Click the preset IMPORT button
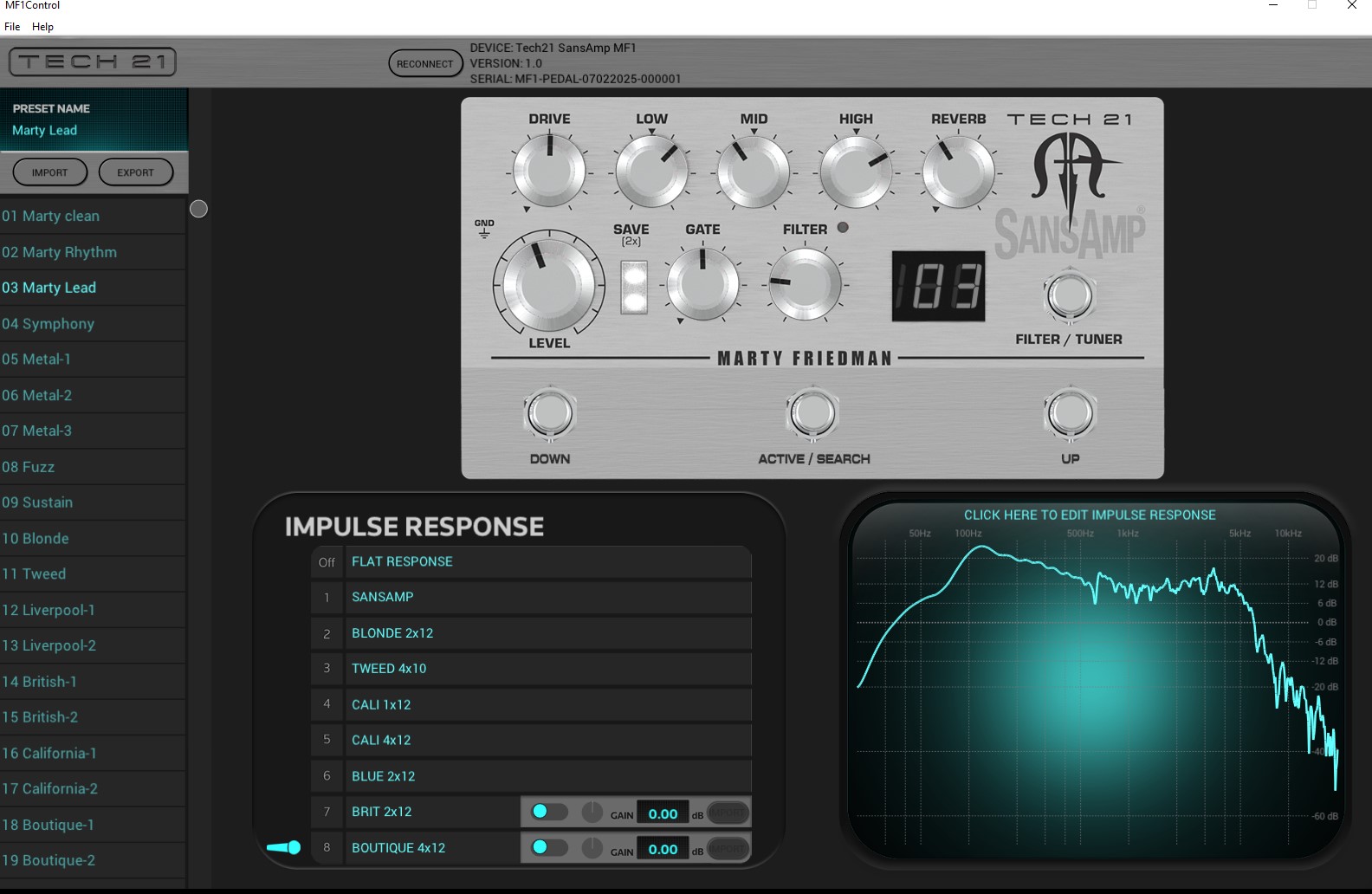The width and height of the screenshot is (1372, 894). 50,172
